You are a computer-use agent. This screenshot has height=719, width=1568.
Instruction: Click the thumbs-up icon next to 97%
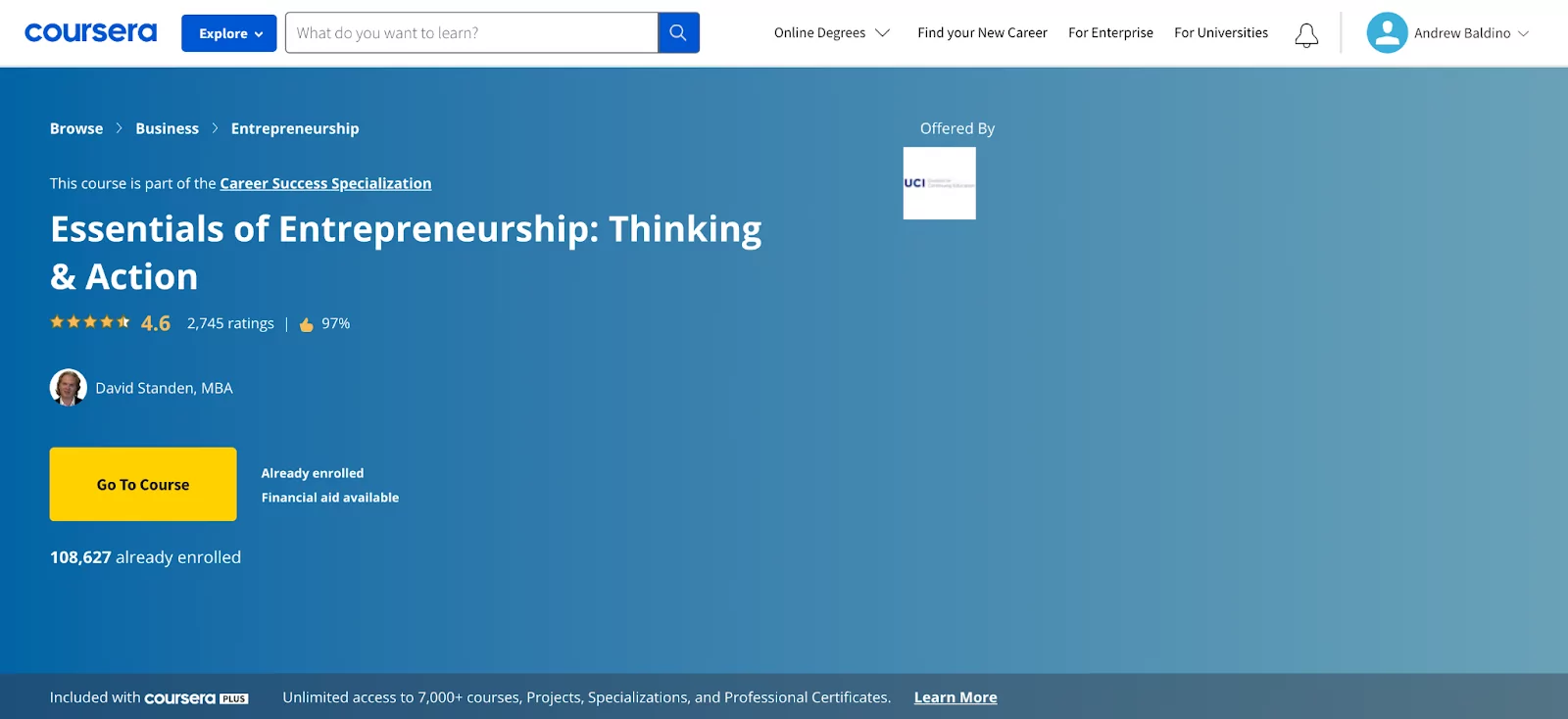pos(307,324)
